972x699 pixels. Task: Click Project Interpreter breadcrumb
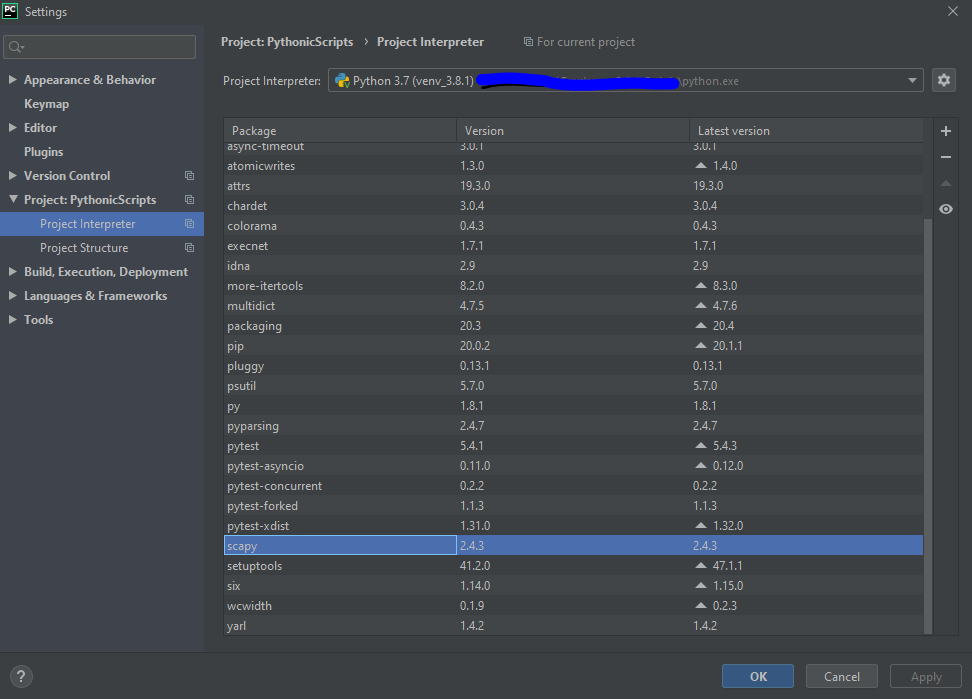coord(430,42)
